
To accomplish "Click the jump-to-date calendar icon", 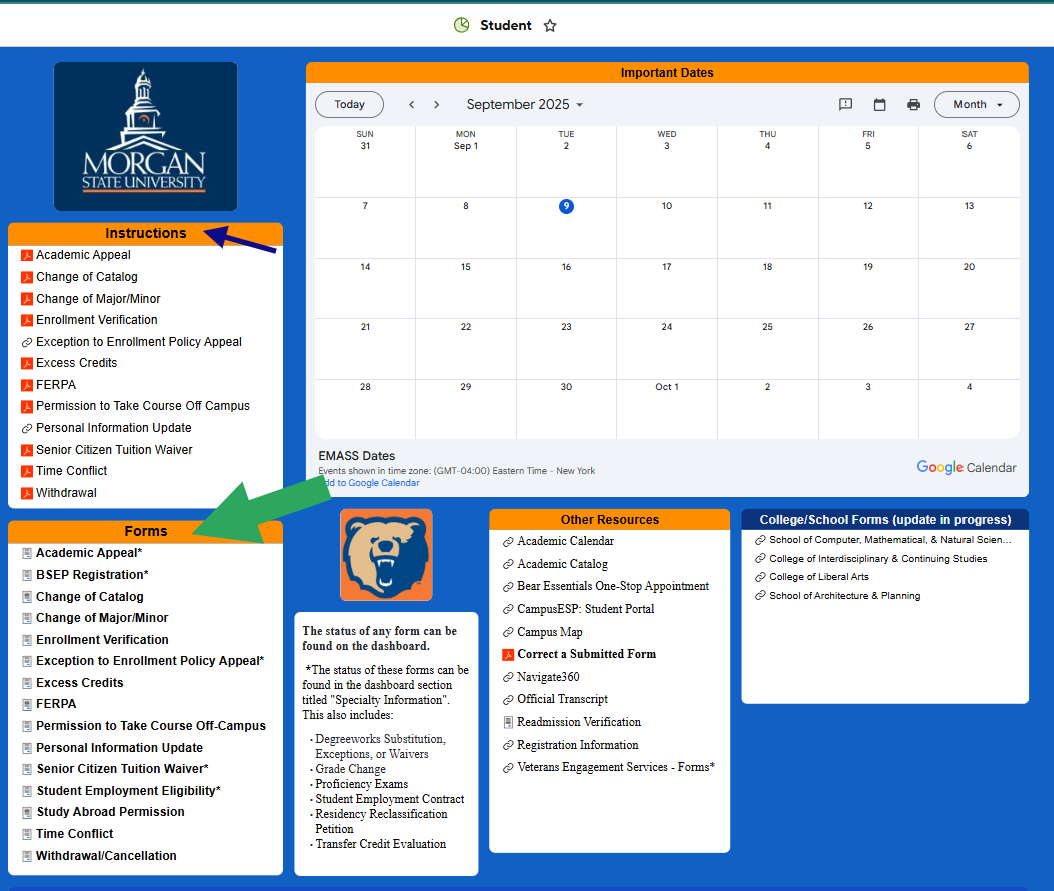I will (879, 105).
